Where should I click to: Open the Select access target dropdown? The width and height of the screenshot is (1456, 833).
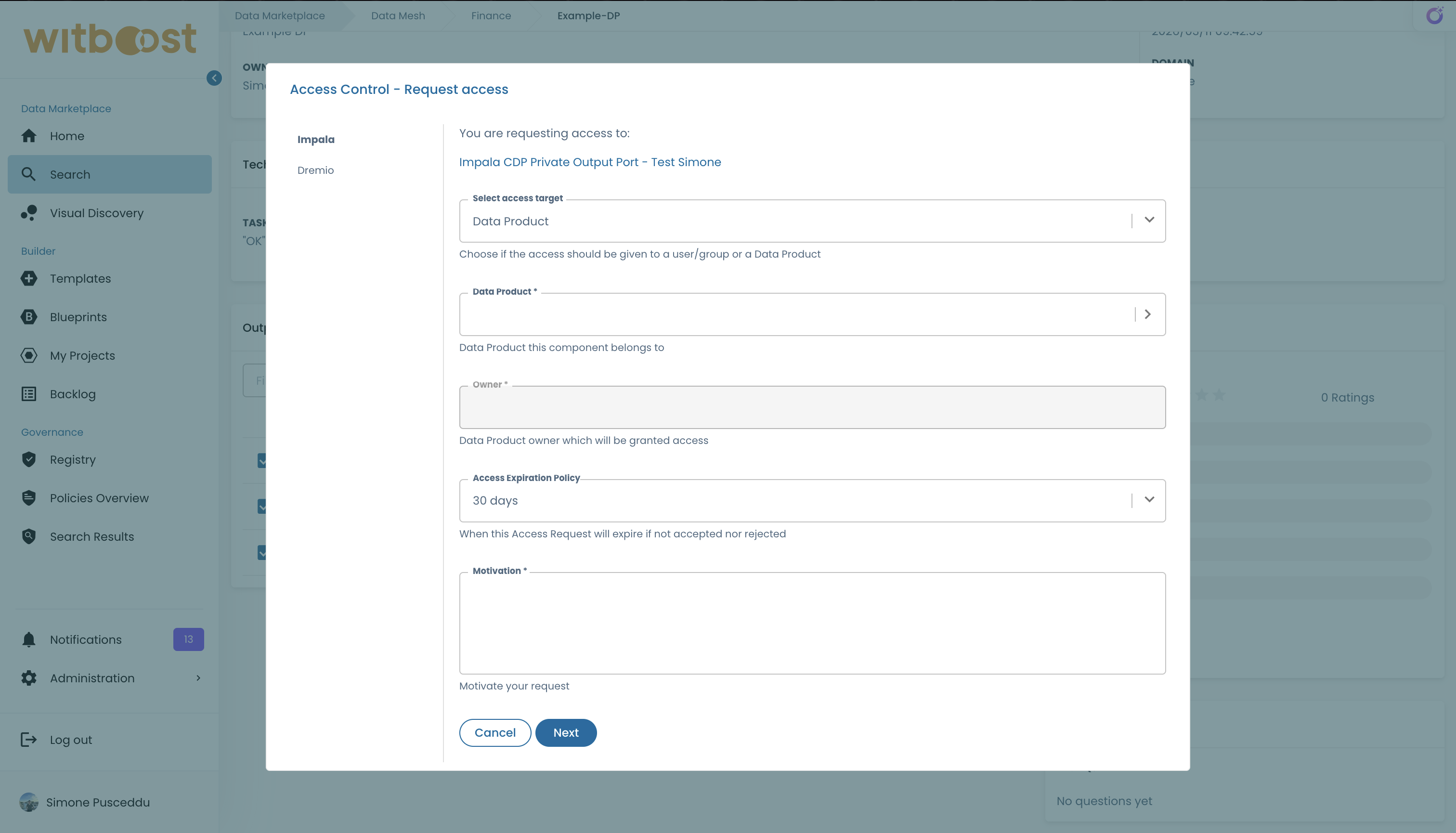812,221
